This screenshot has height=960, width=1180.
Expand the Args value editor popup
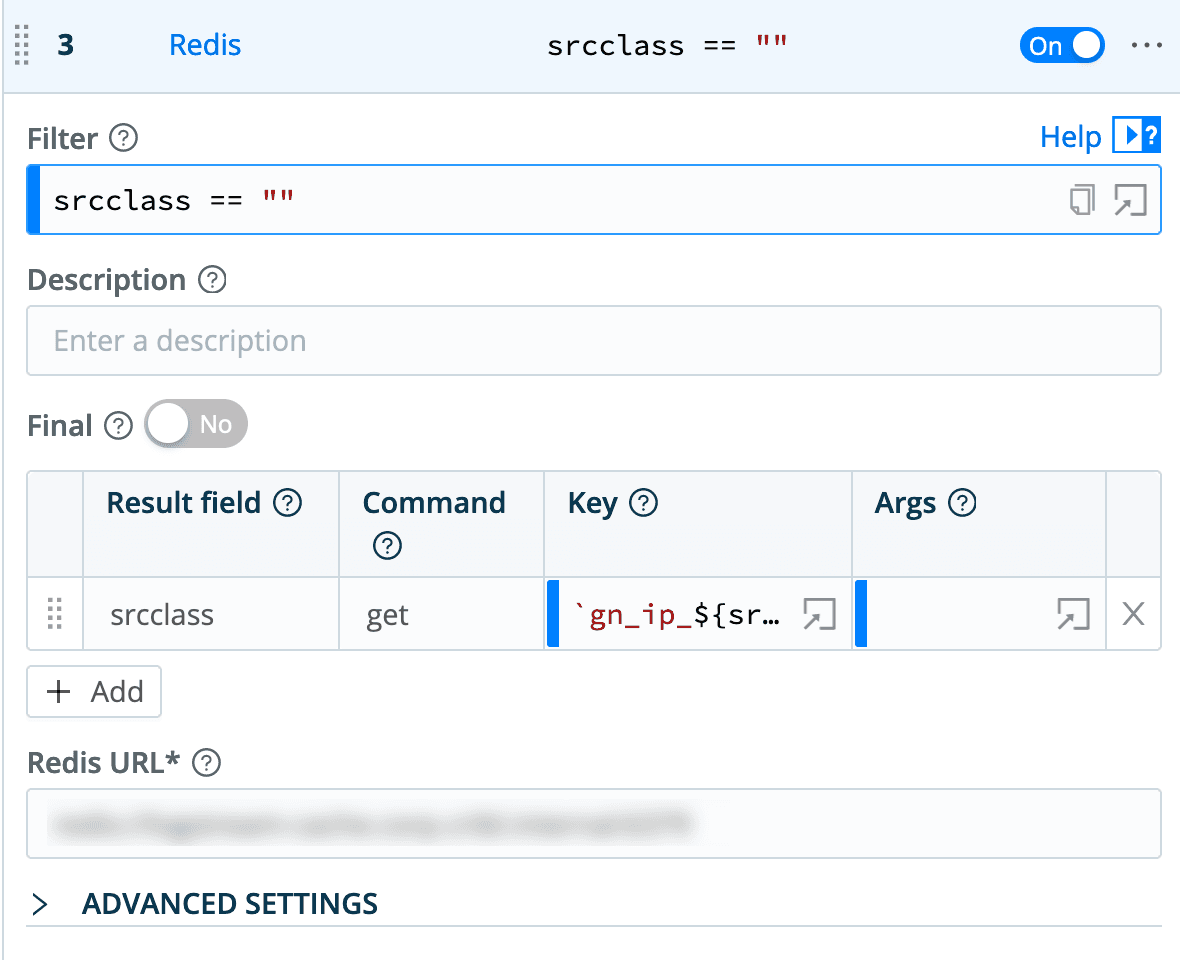[x=1072, y=615]
